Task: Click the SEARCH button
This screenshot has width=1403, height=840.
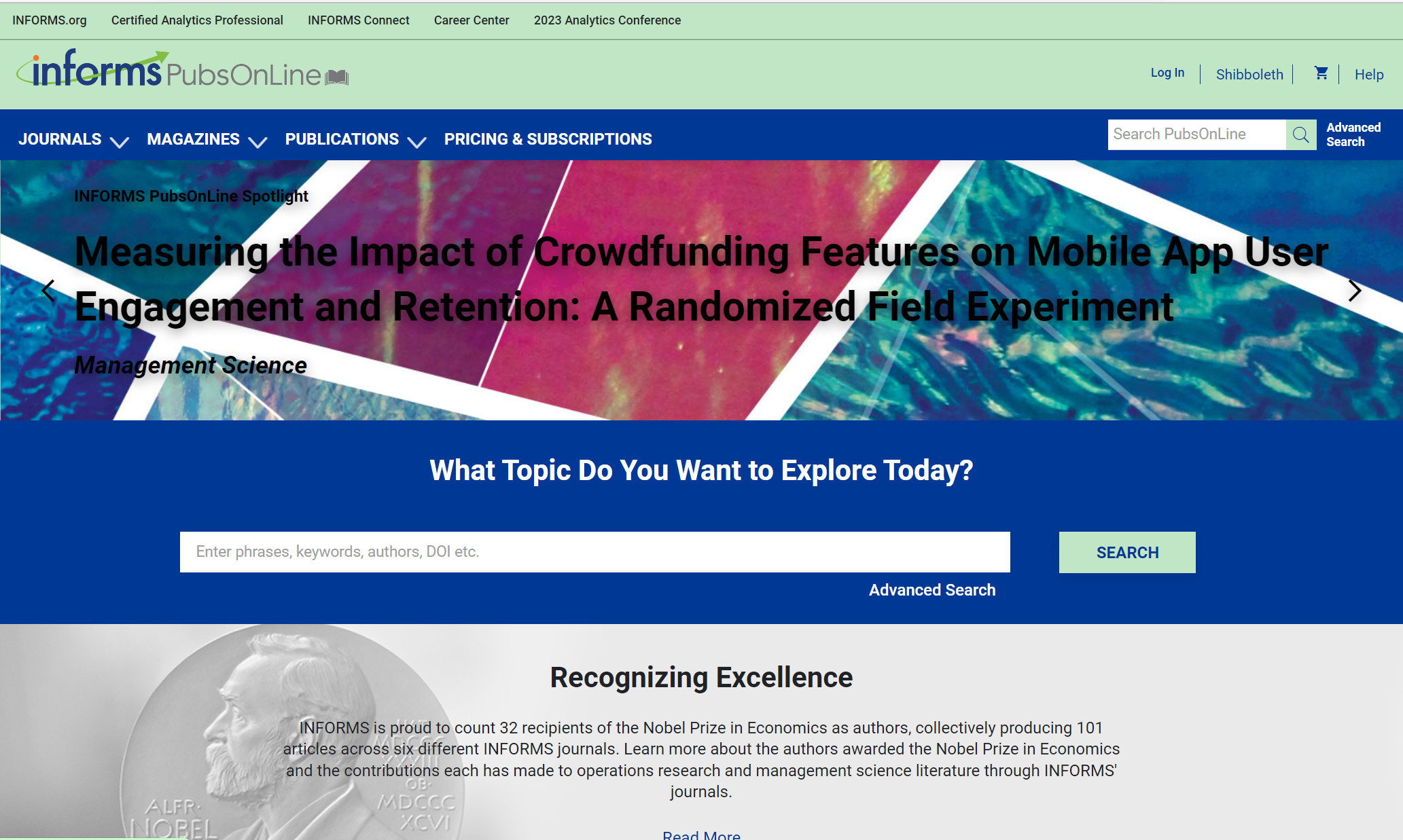Action: [1127, 552]
